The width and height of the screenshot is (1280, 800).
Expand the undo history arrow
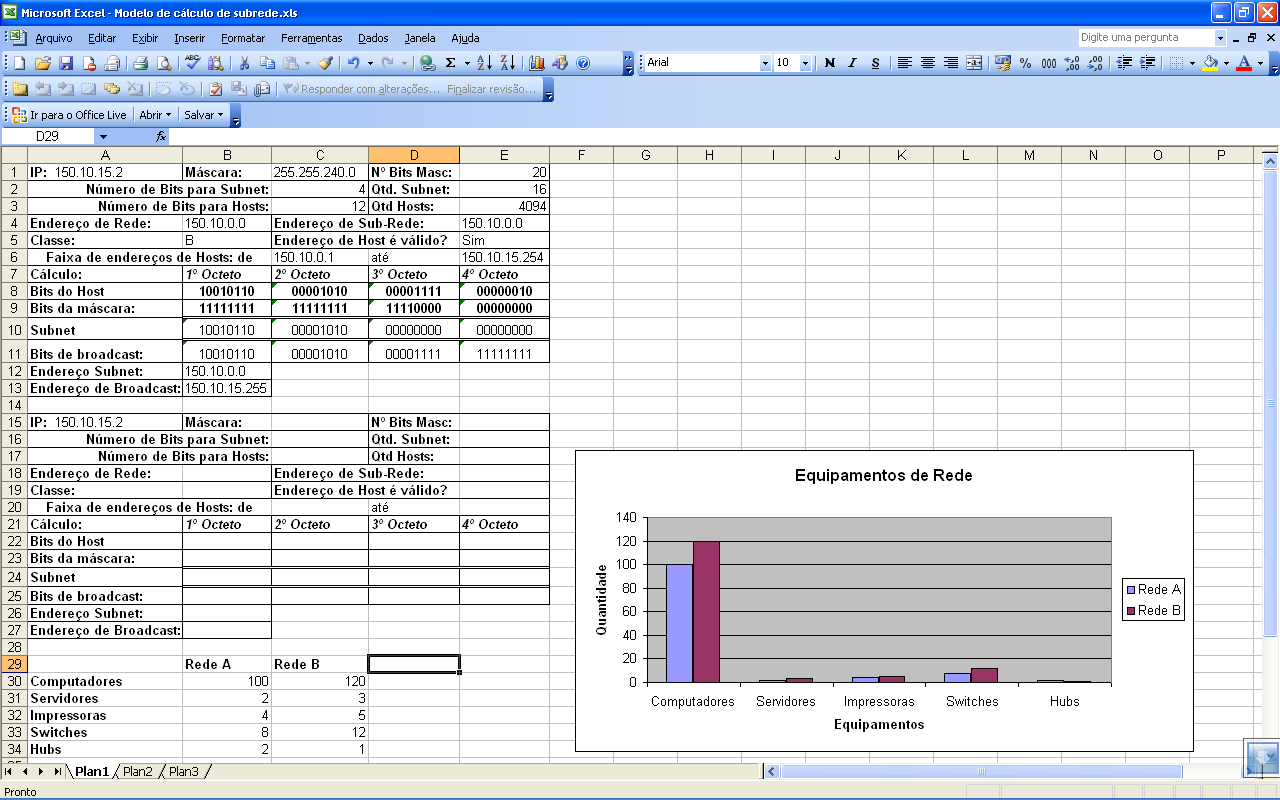click(x=370, y=63)
